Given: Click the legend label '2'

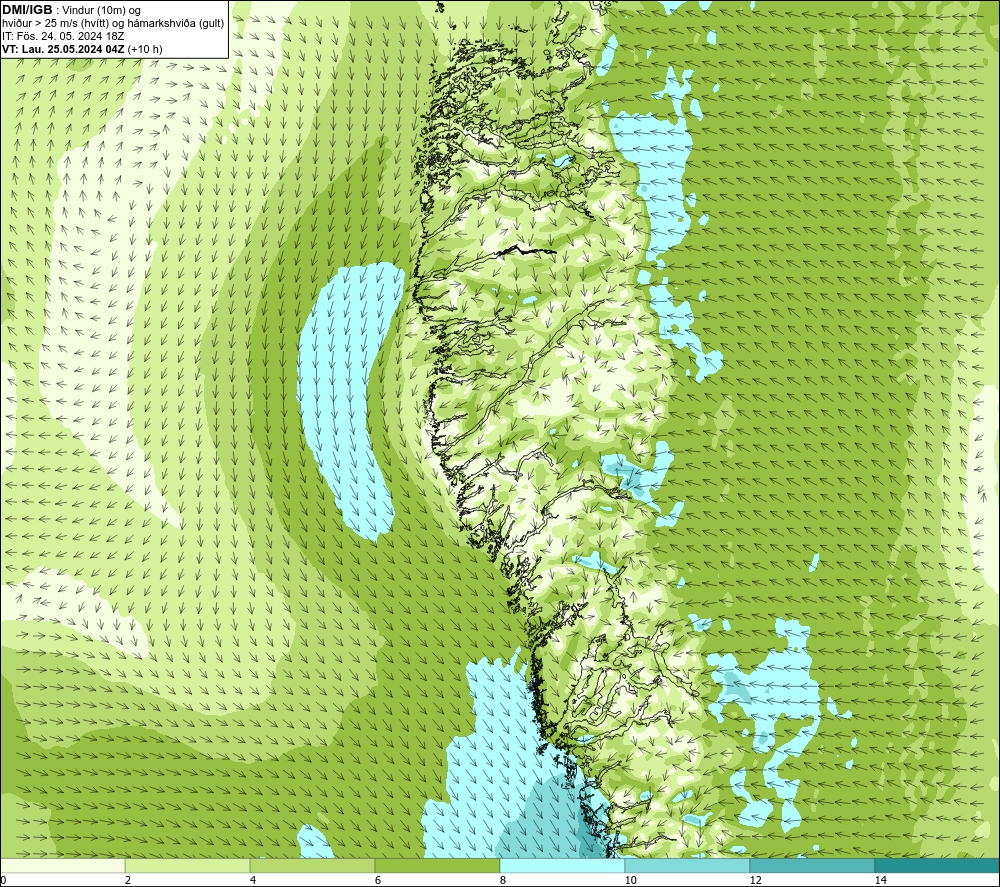Looking at the screenshot, I should [128, 880].
